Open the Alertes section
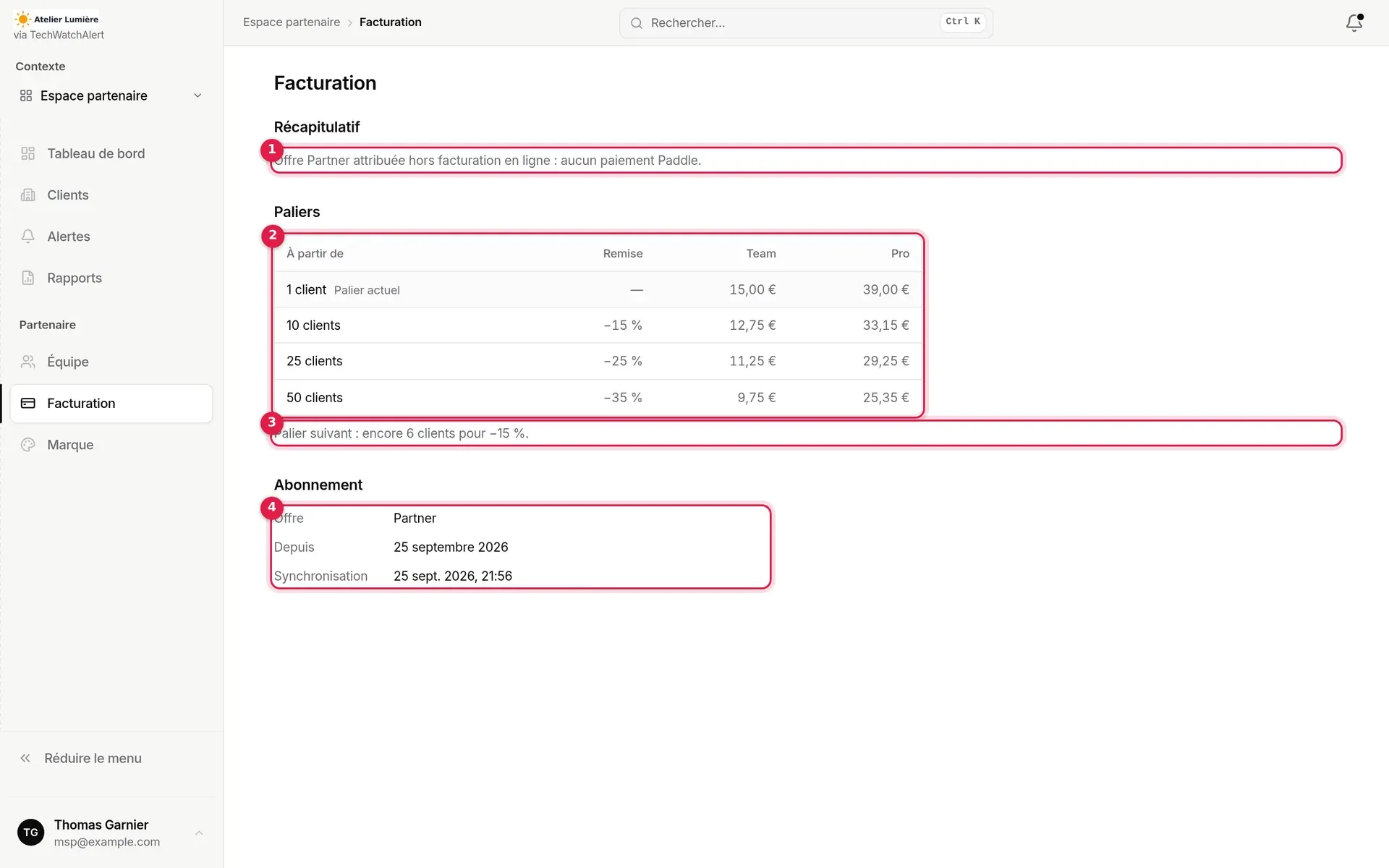Screen dimensions: 1389x868 [x=111, y=237]
